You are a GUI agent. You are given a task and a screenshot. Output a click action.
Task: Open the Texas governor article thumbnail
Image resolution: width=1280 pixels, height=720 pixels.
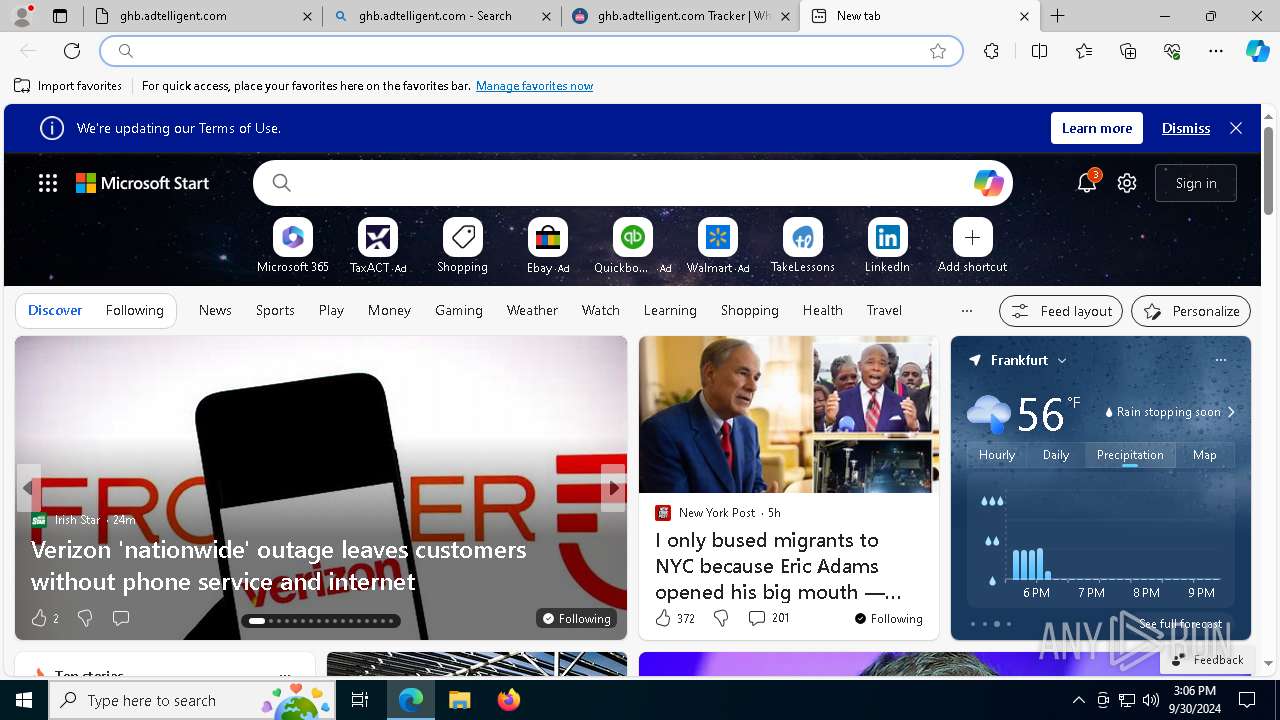pyautogui.click(x=788, y=414)
